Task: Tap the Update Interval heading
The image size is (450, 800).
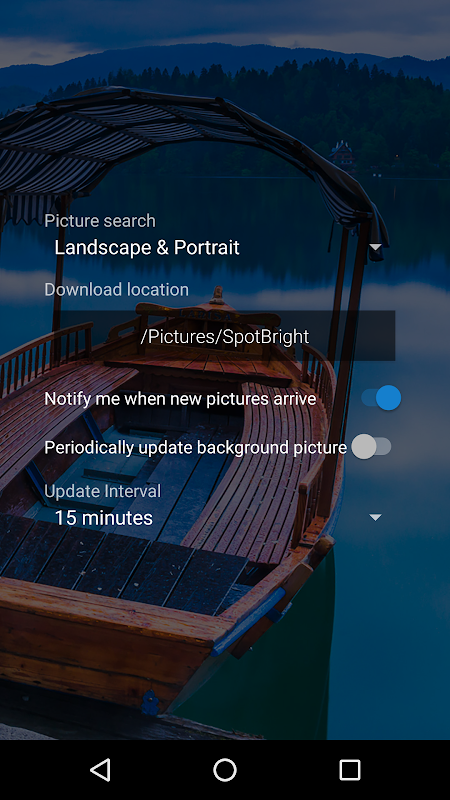Action: click(x=103, y=491)
